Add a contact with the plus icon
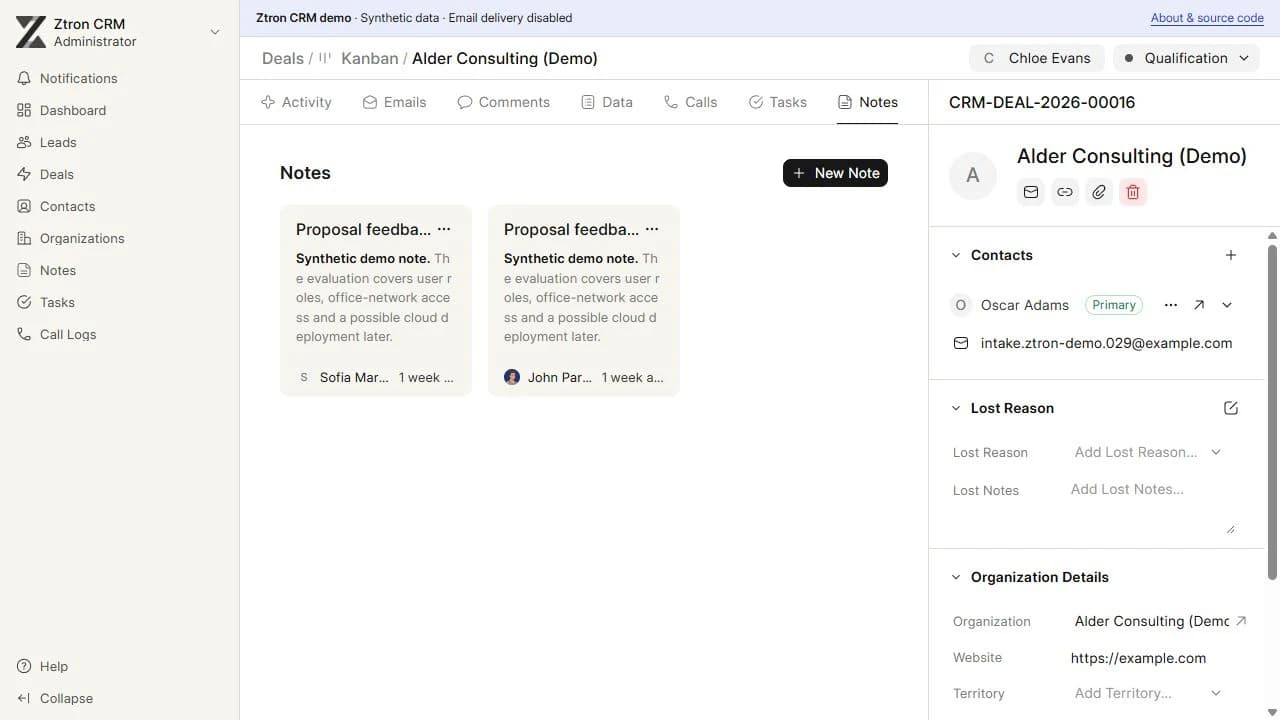Viewport: 1280px width, 720px height. pyautogui.click(x=1231, y=255)
